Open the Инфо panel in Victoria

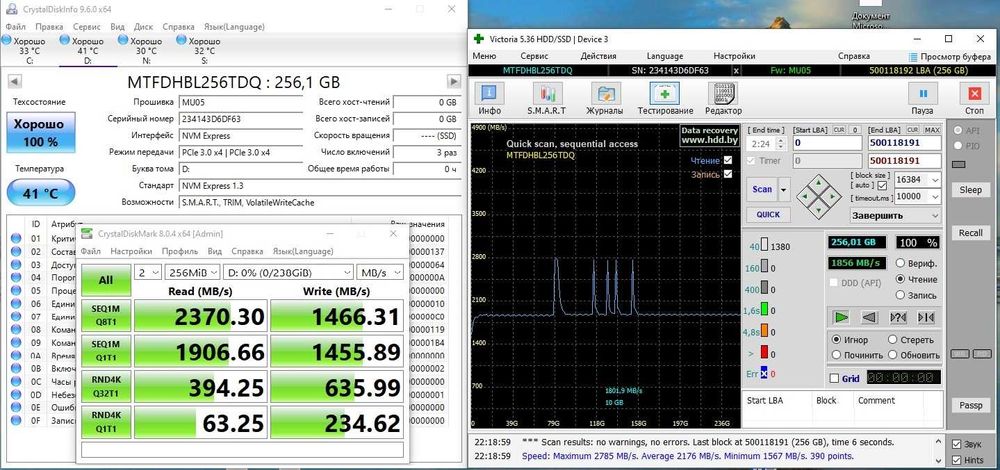click(489, 98)
